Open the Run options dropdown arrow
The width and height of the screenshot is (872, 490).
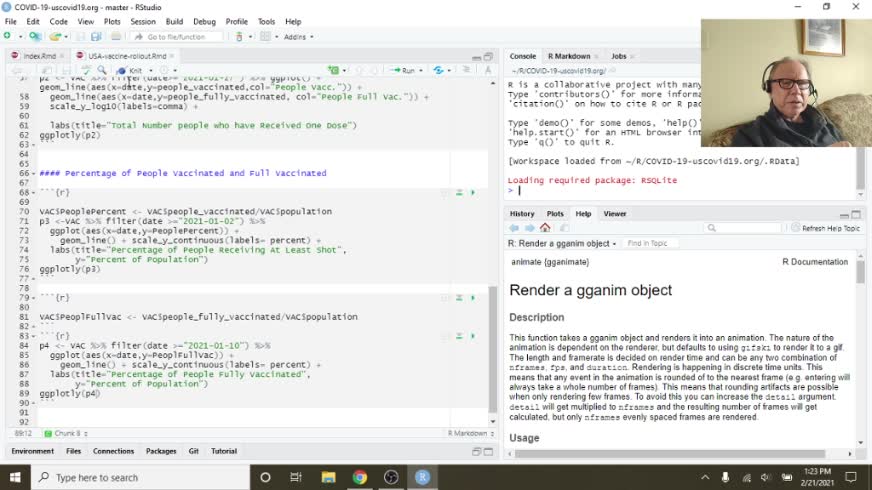click(x=421, y=71)
